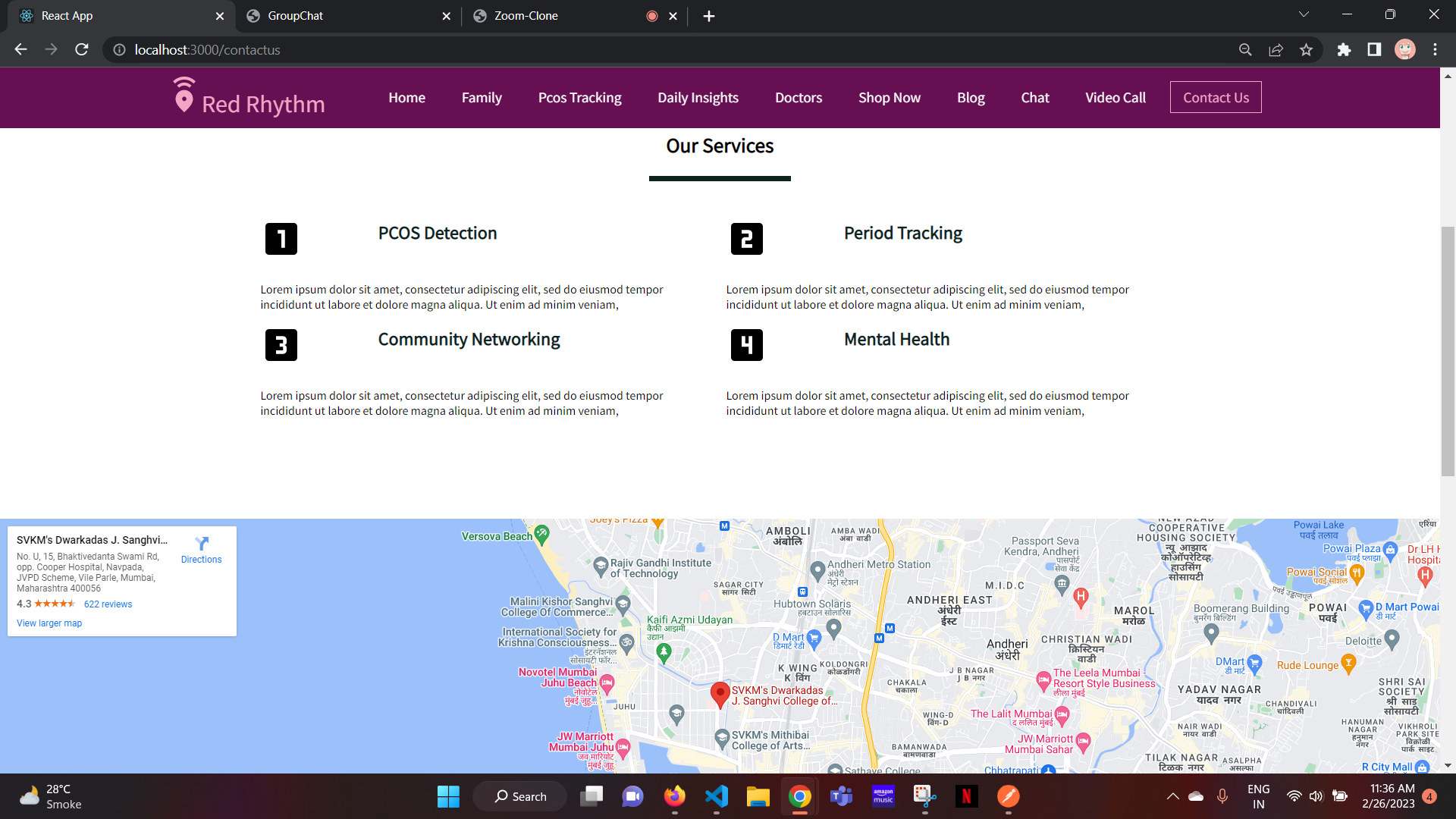Click the Contact Us button
Screen dimensions: 1456x819
(1215, 98)
